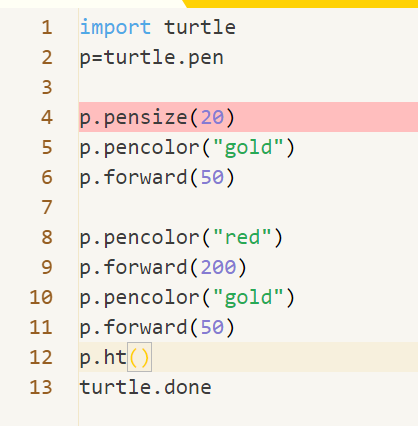Click the yellow tab strip at top
The height and width of the screenshot is (426, 418).
tap(302, 4)
